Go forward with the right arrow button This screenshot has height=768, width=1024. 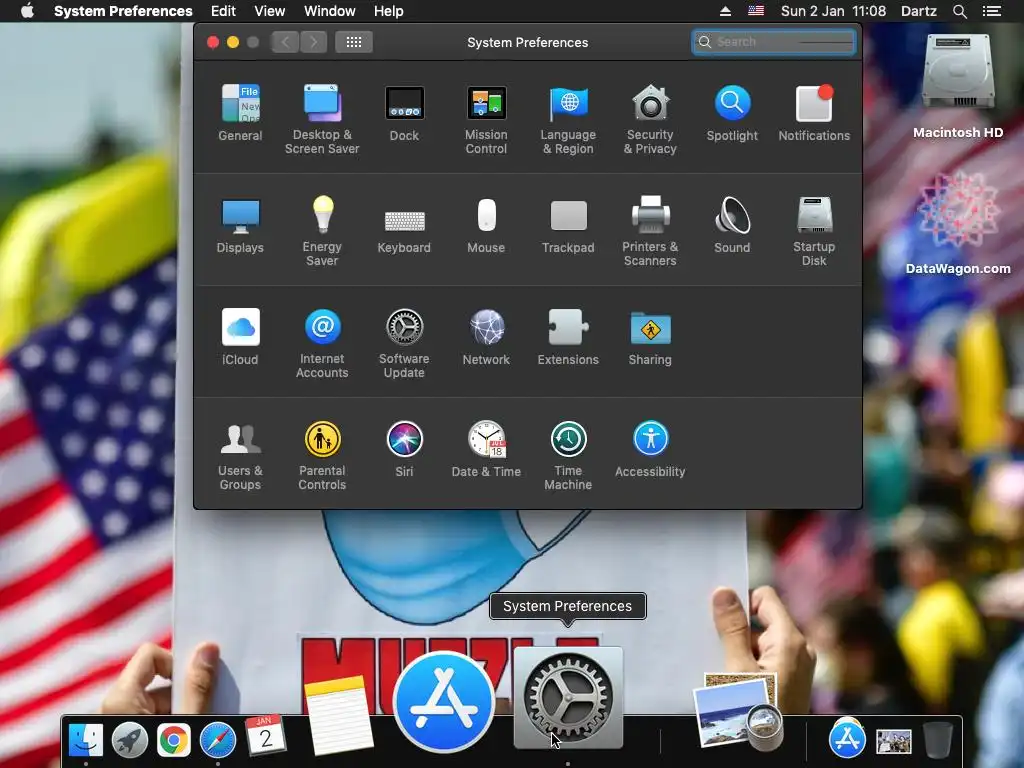point(313,42)
